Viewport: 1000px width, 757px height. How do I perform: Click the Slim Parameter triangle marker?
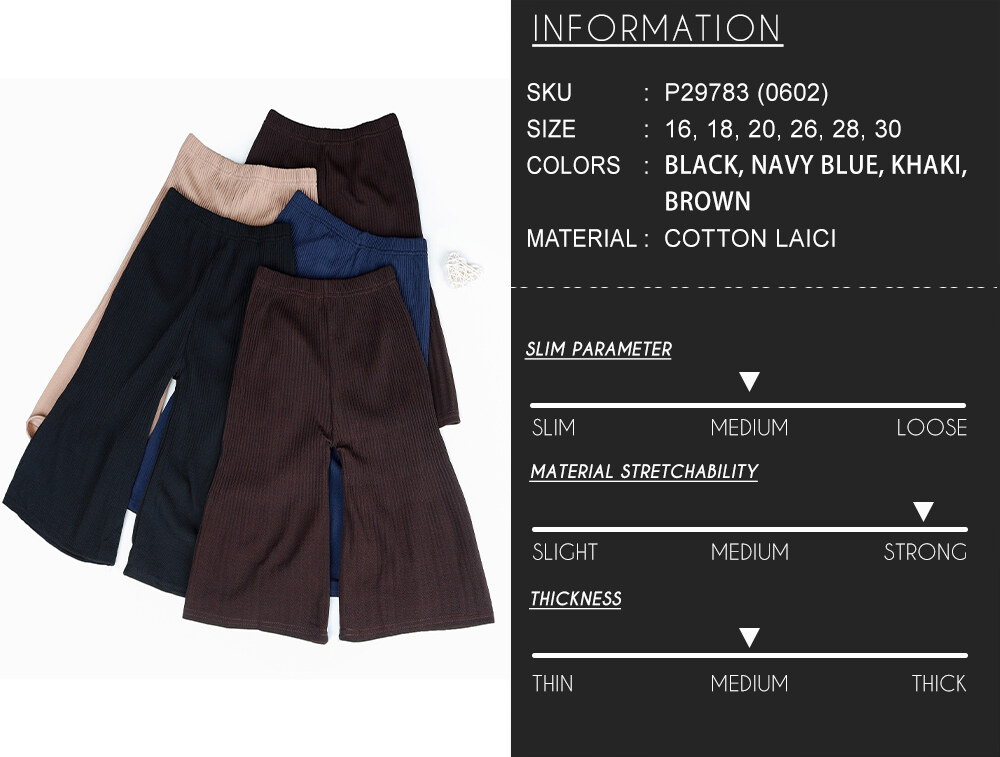[x=749, y=381]
